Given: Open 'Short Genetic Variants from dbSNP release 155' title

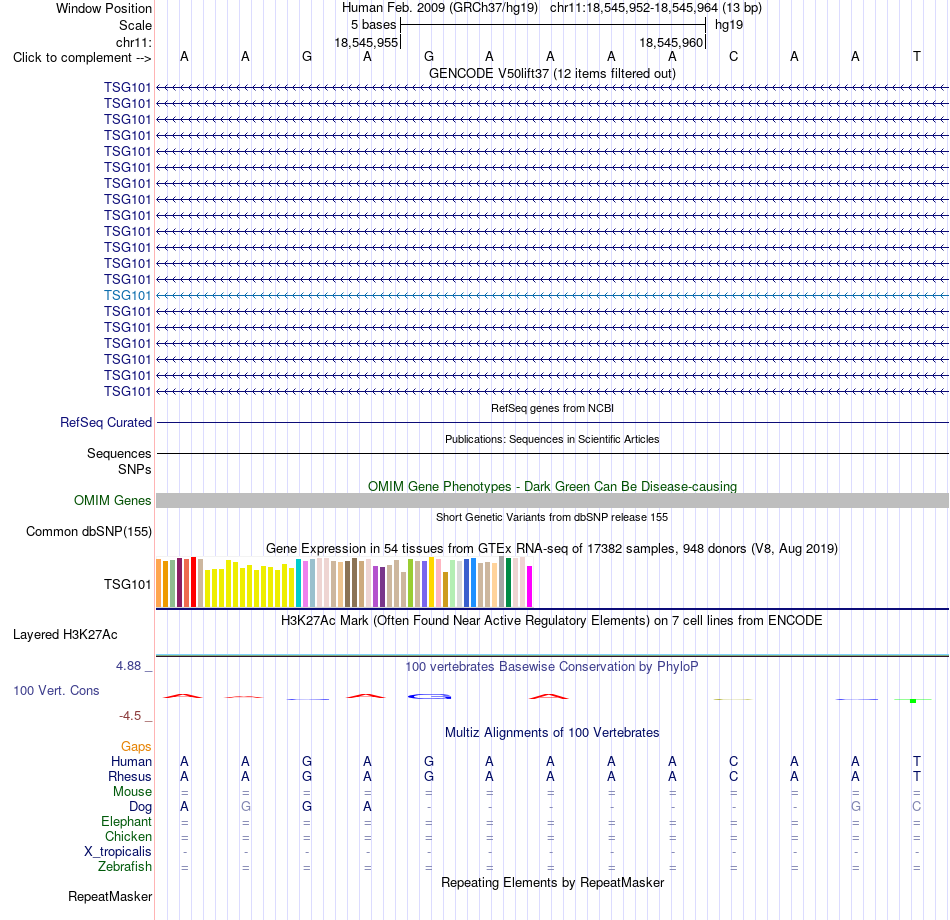Looking at the screenshot, I should click(552, 517).
